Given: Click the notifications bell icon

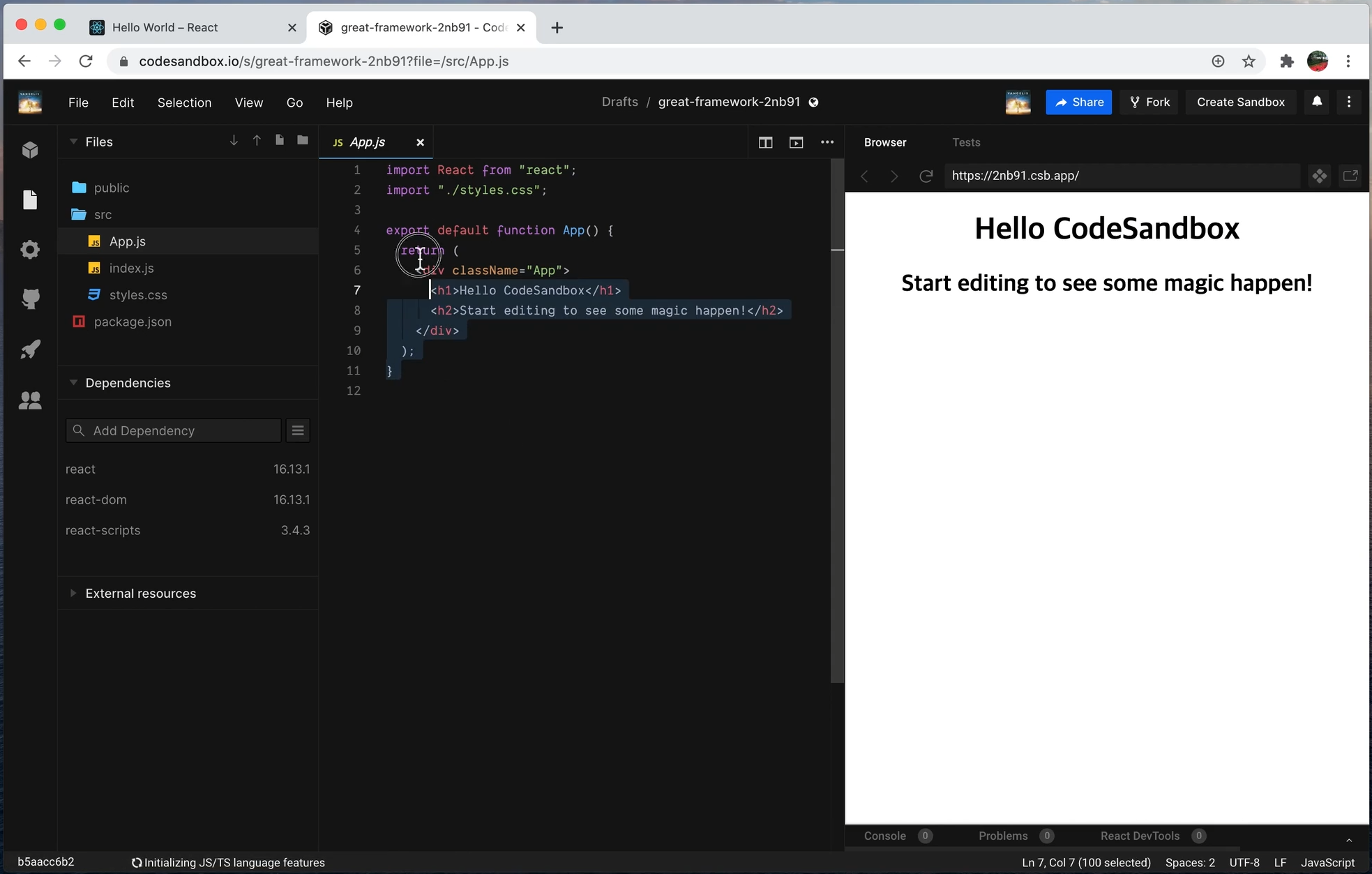Looking at the screenshot, I should tap(1317, 102).
